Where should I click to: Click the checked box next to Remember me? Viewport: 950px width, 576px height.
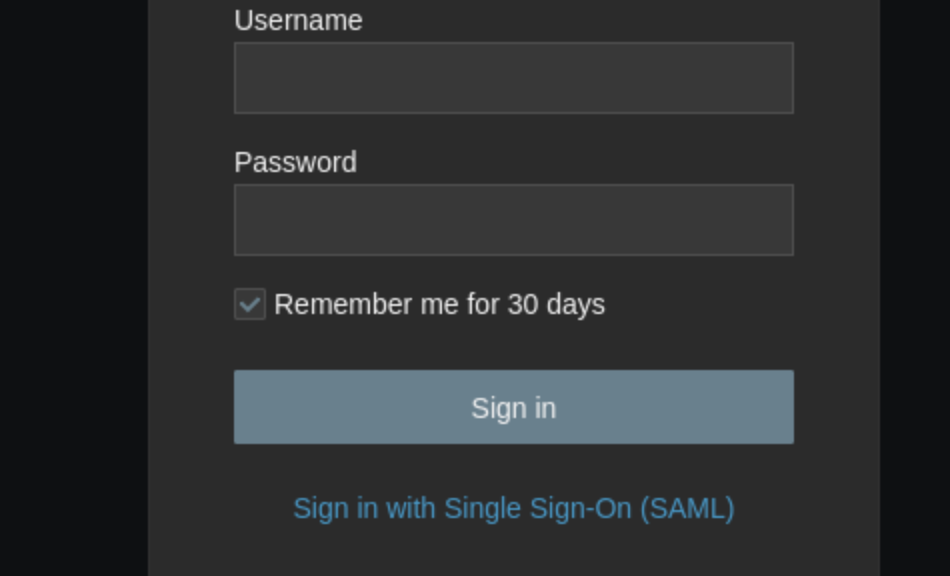(250, 304)
